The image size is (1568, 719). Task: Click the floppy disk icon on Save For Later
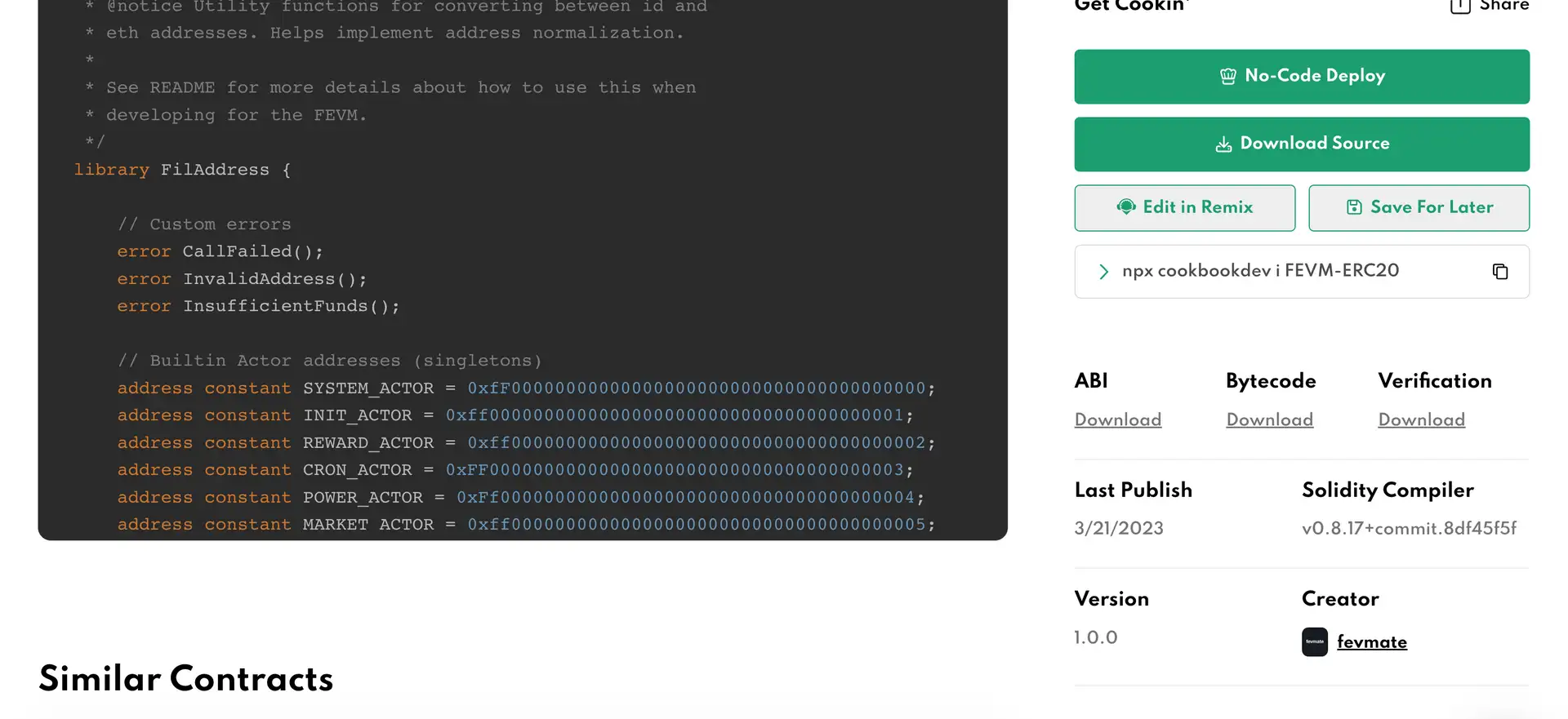(1354, 207)
